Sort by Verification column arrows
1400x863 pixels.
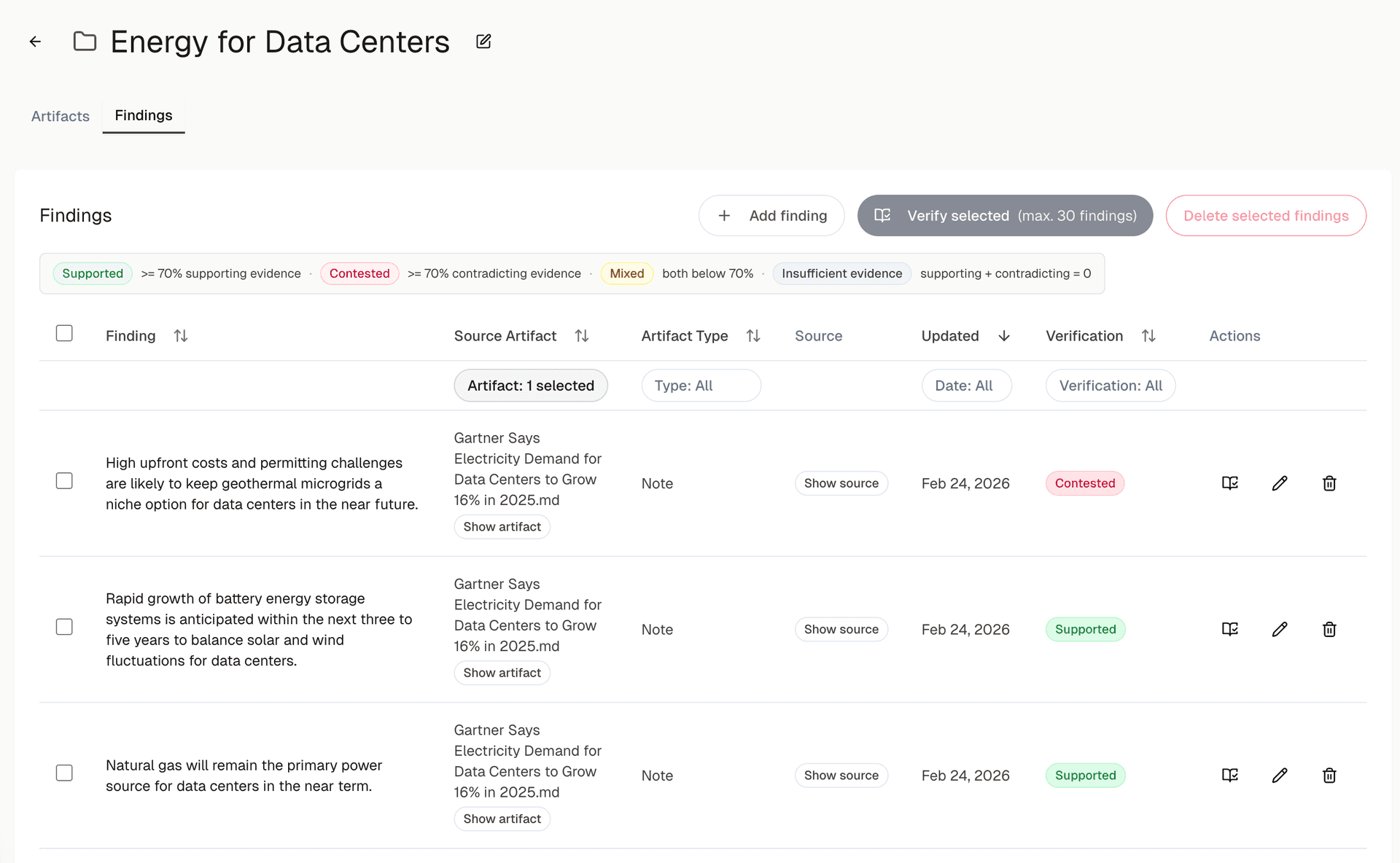point(1148,336)
